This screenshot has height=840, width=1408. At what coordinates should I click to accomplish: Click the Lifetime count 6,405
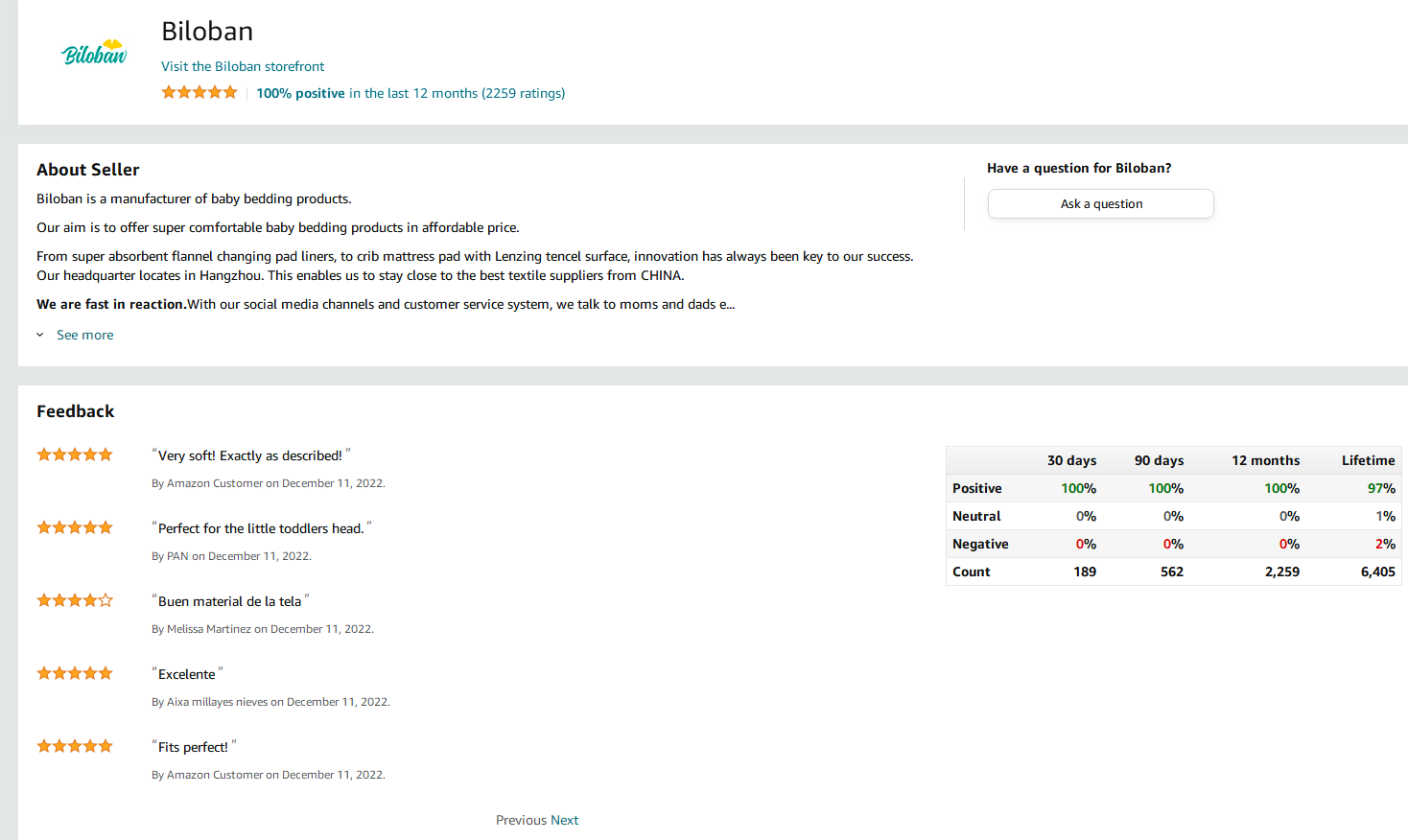click(x=1377, y=572)
